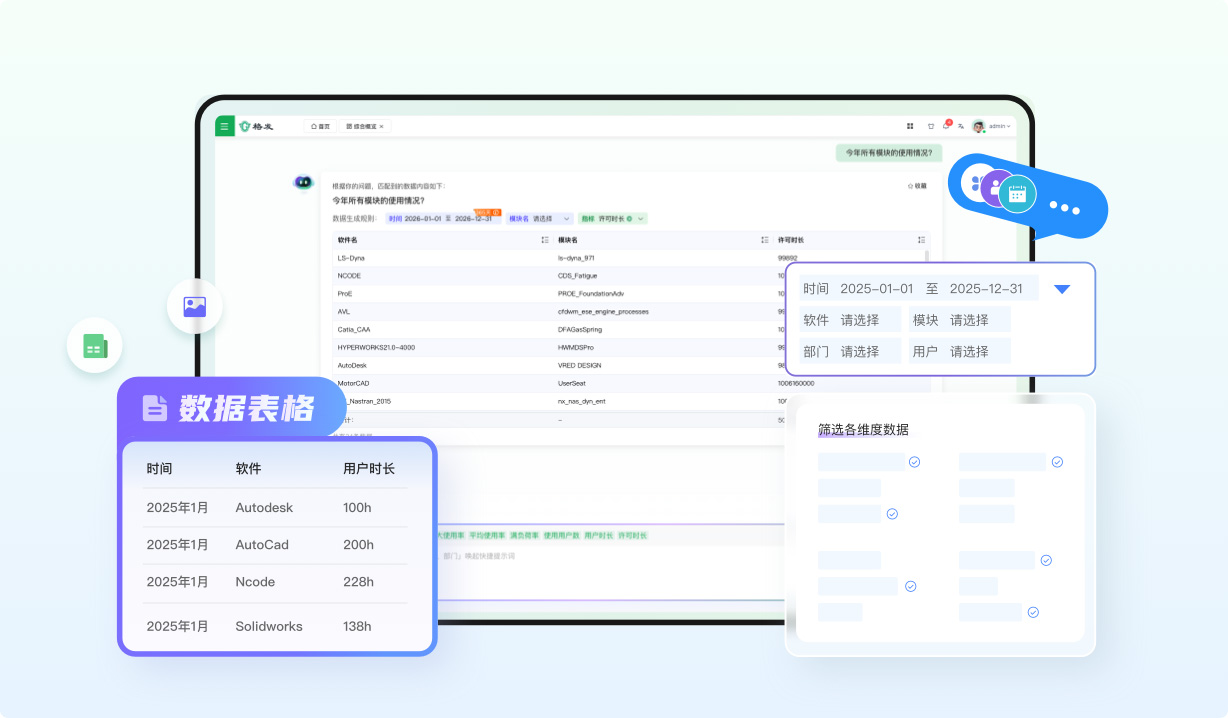
Task: Open the 软件 请选择 dropdown
Action: point(859,320)
